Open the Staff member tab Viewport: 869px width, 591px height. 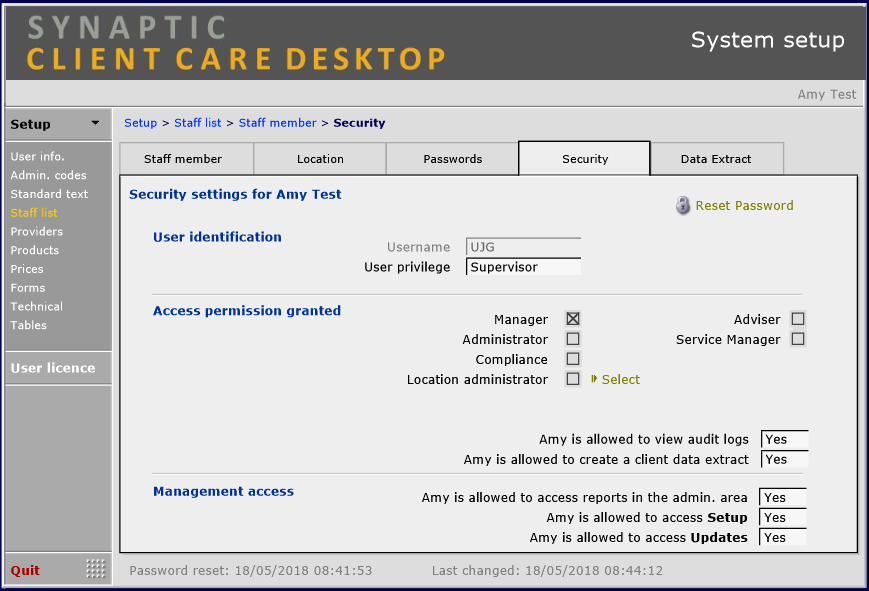[186, 159]
